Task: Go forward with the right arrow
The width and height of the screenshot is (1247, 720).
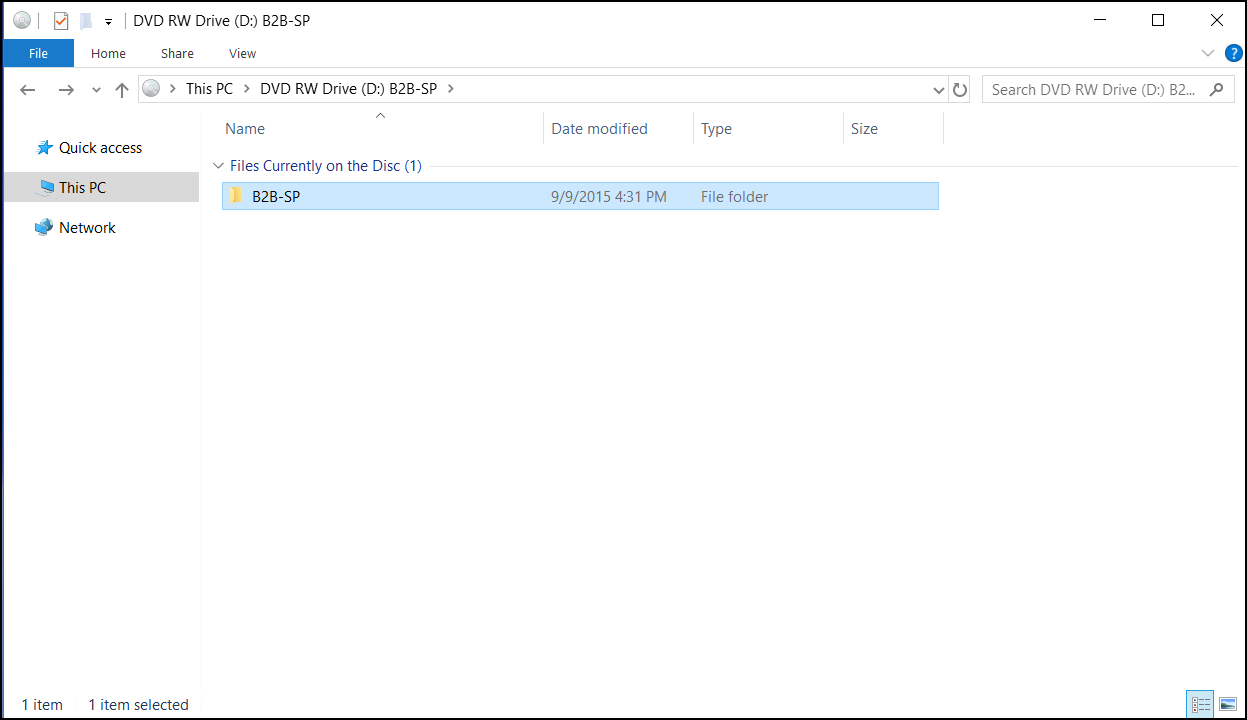Action: [66, 90]
